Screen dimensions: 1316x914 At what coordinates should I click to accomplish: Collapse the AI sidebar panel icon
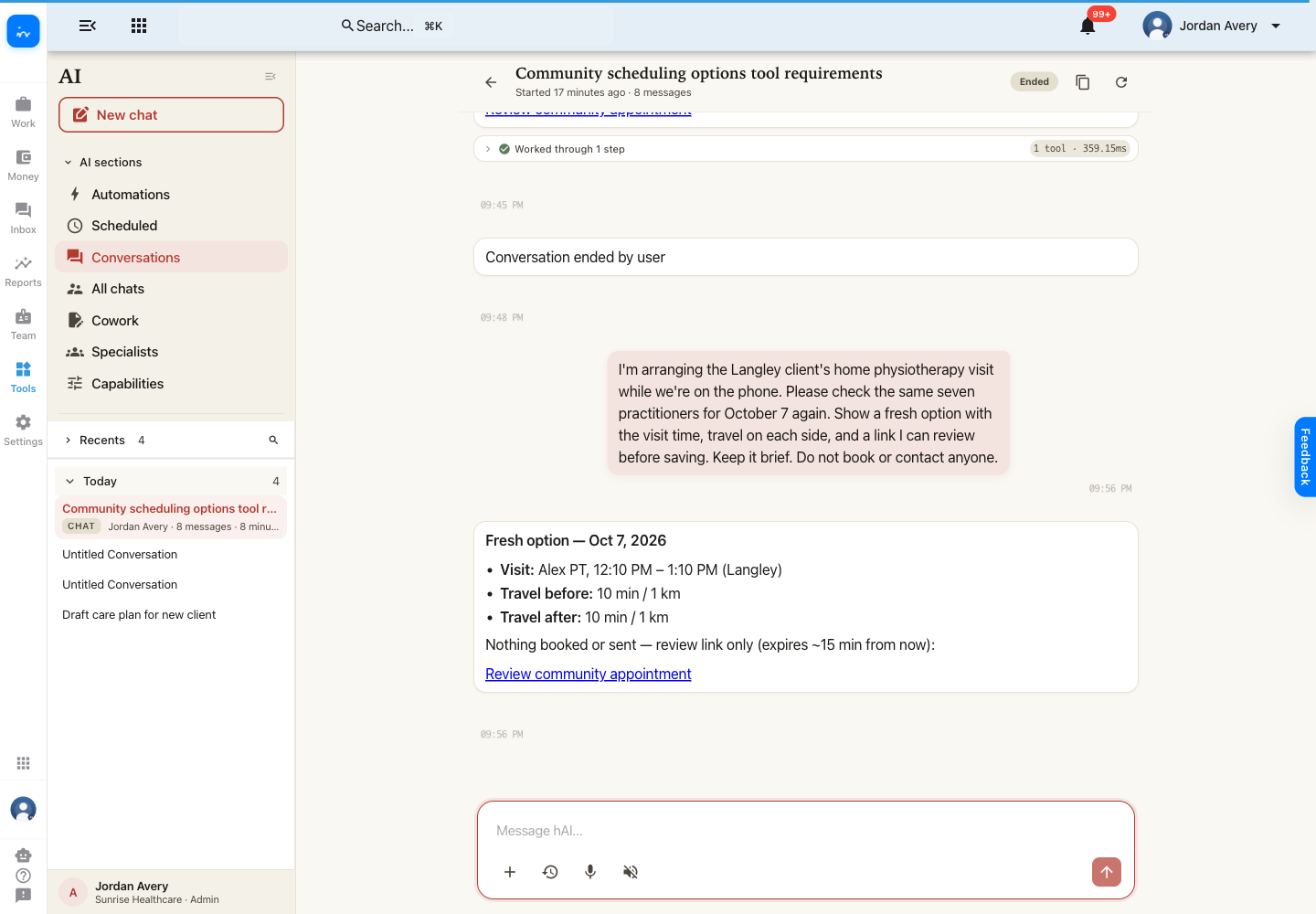coord(271,77)
